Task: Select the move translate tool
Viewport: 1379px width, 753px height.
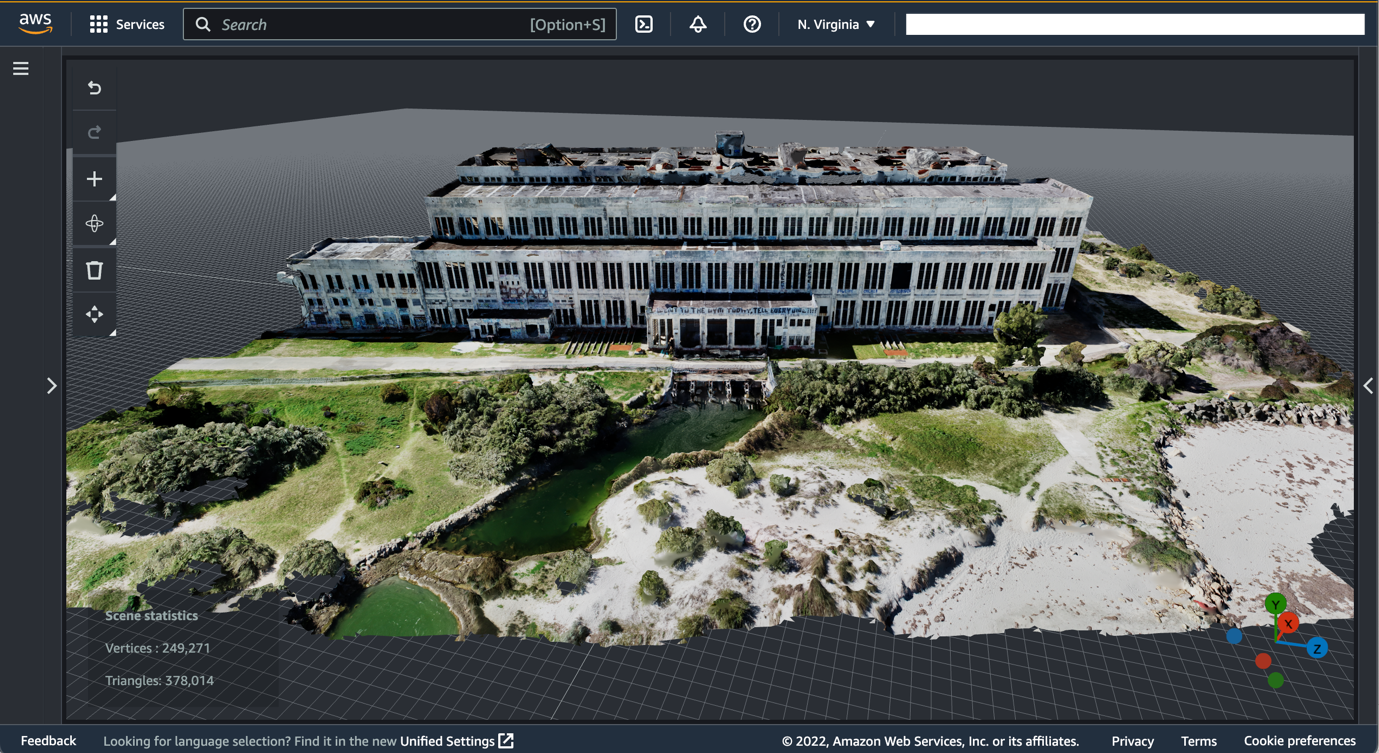Action: [94, 315]
